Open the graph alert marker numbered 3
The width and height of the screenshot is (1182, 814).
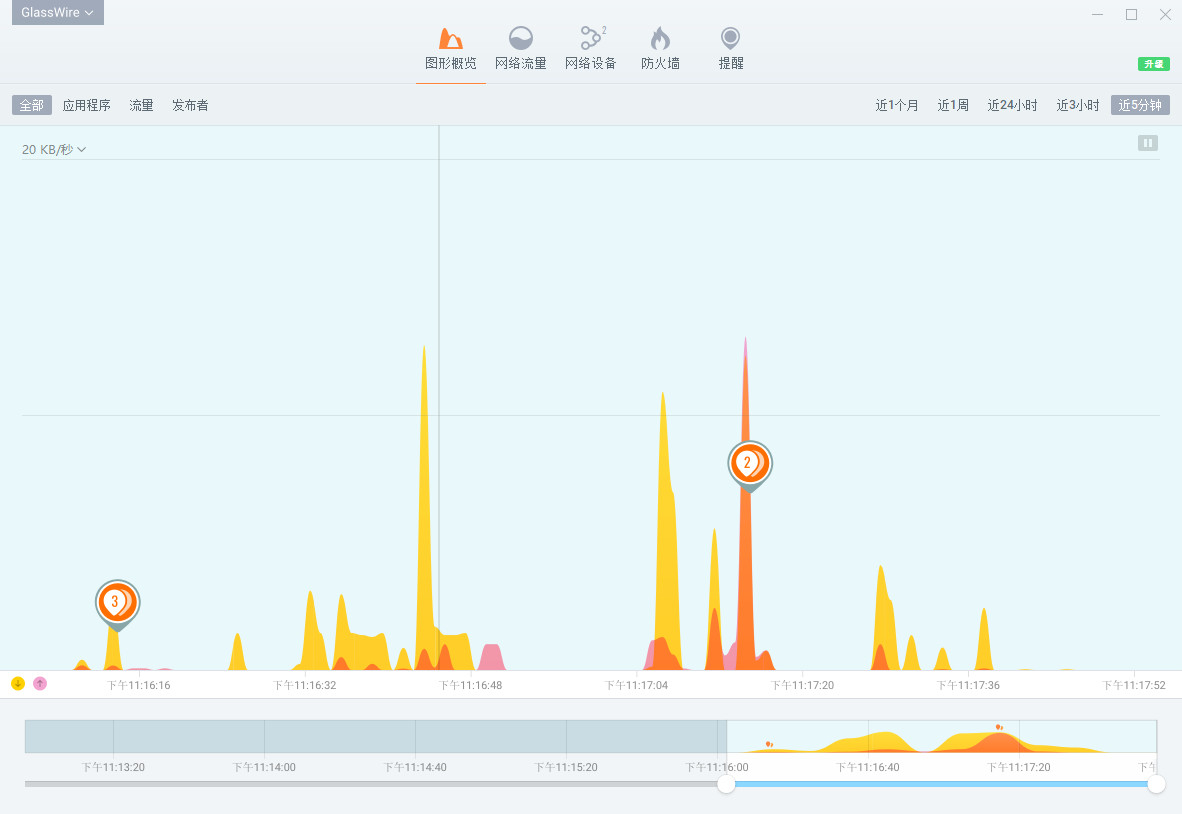point(118,604)
